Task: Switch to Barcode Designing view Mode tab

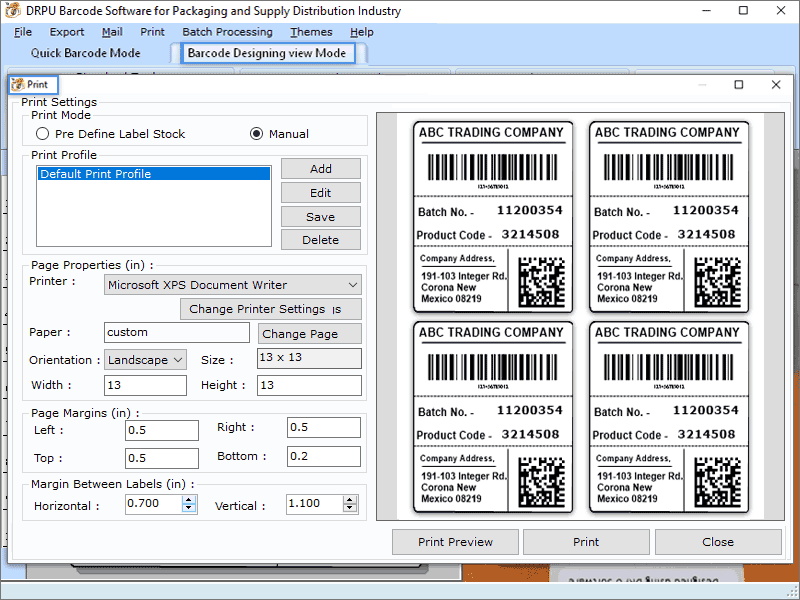Action: tap(268, 53)
